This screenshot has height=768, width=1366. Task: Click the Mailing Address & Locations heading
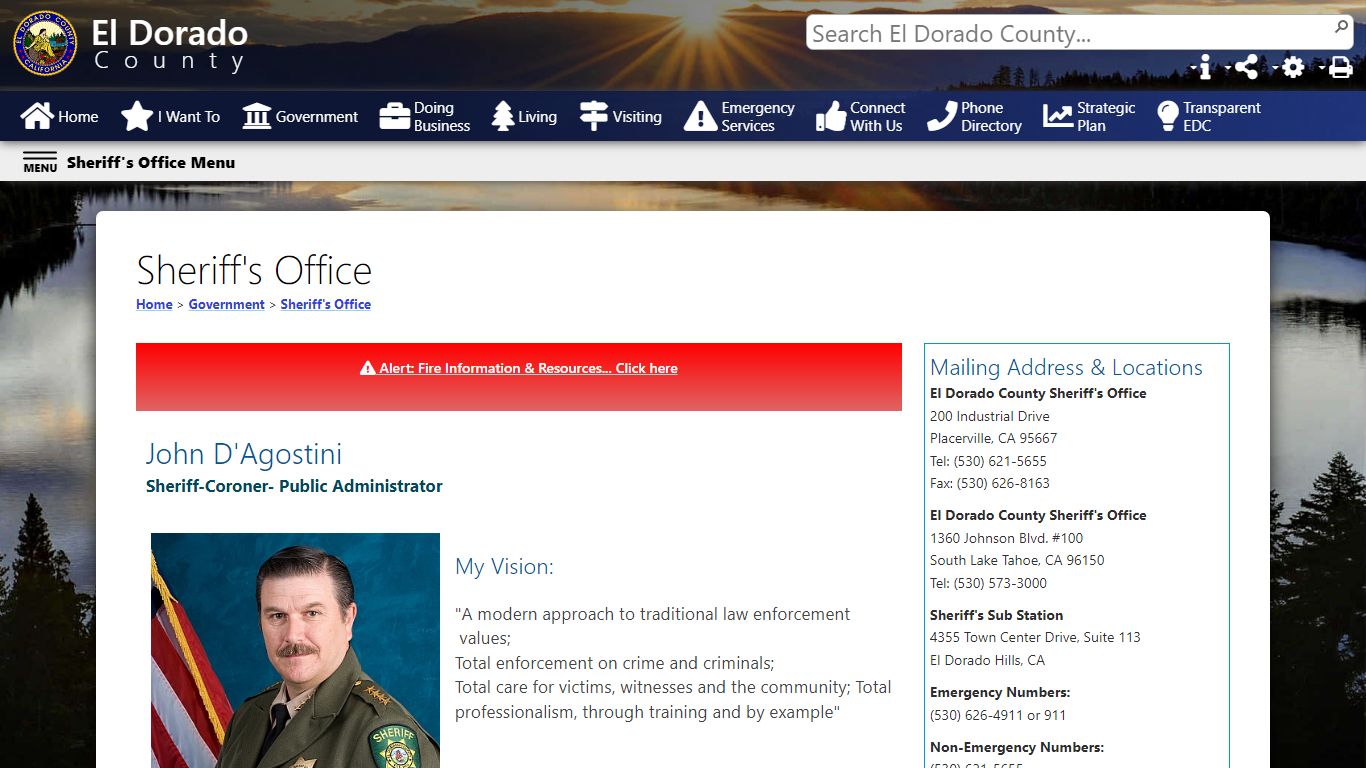coord(1066,367)
